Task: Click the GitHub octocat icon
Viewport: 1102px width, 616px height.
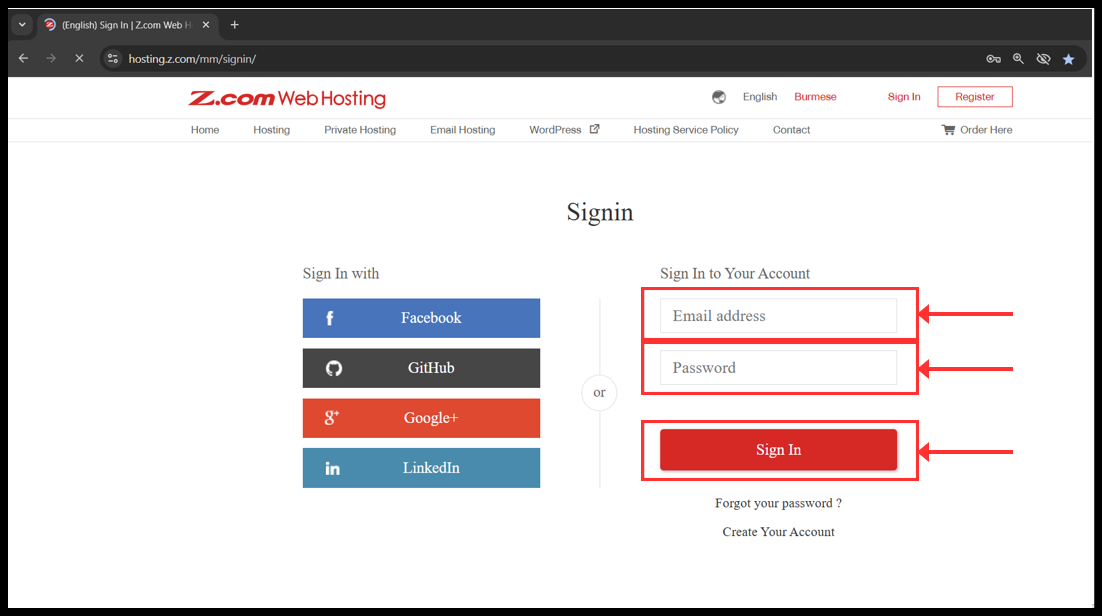Action: 334,368
